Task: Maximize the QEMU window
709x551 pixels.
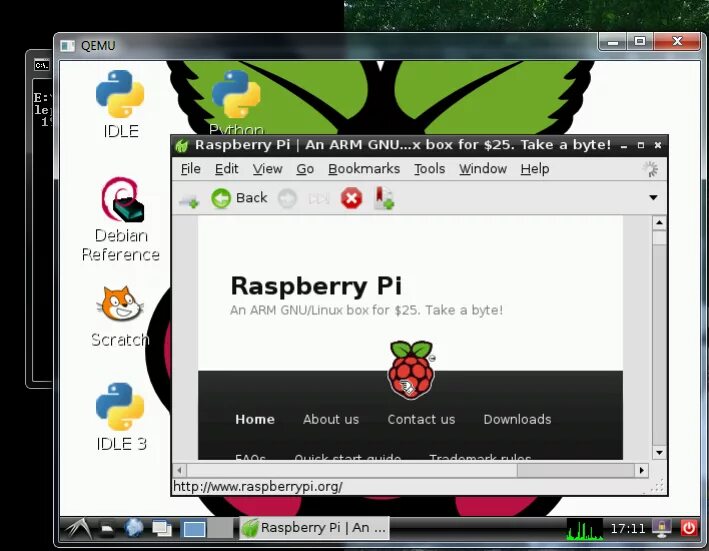Action: (x=639, y=42)
